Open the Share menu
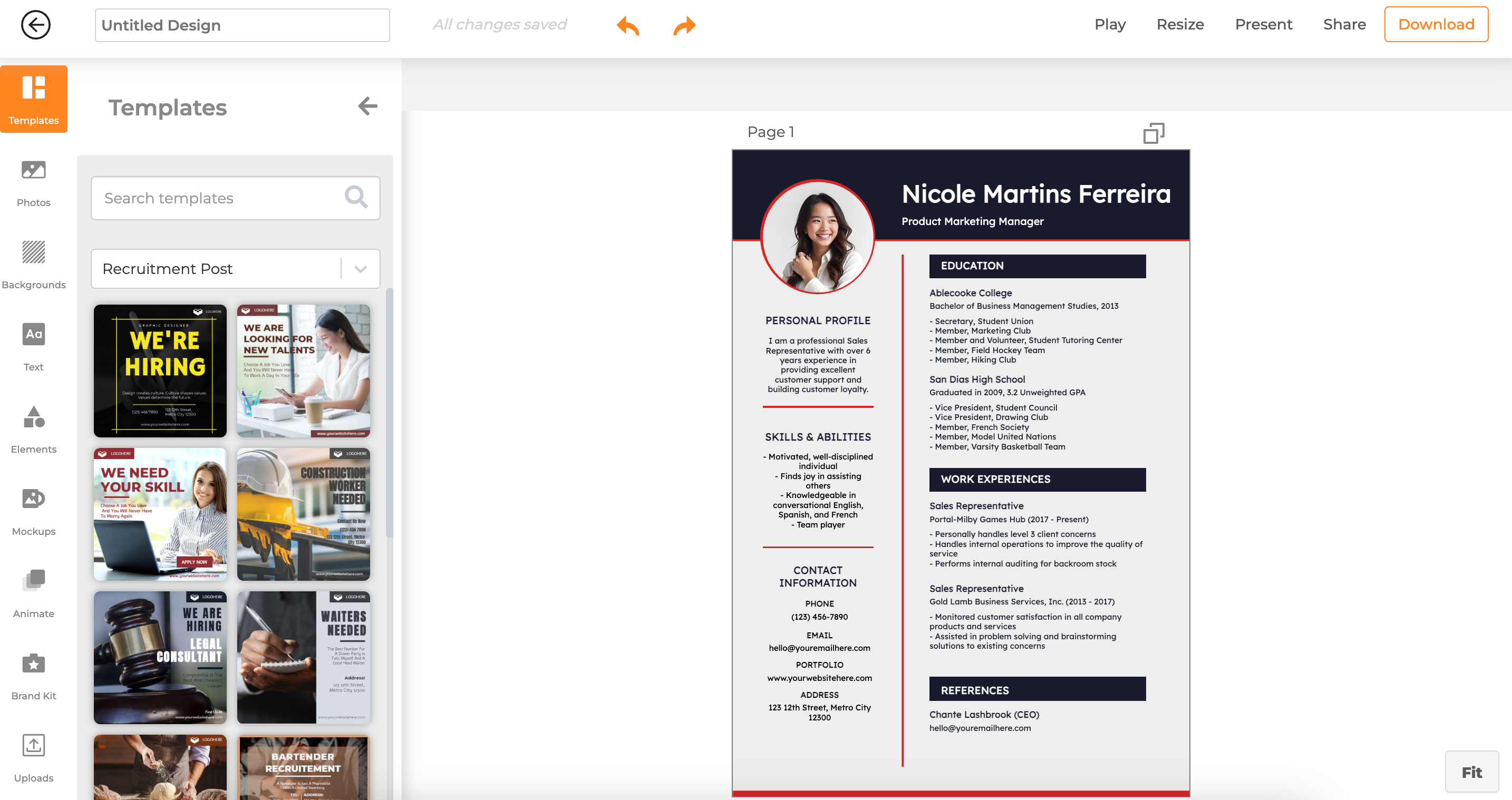 [1344, 25]
